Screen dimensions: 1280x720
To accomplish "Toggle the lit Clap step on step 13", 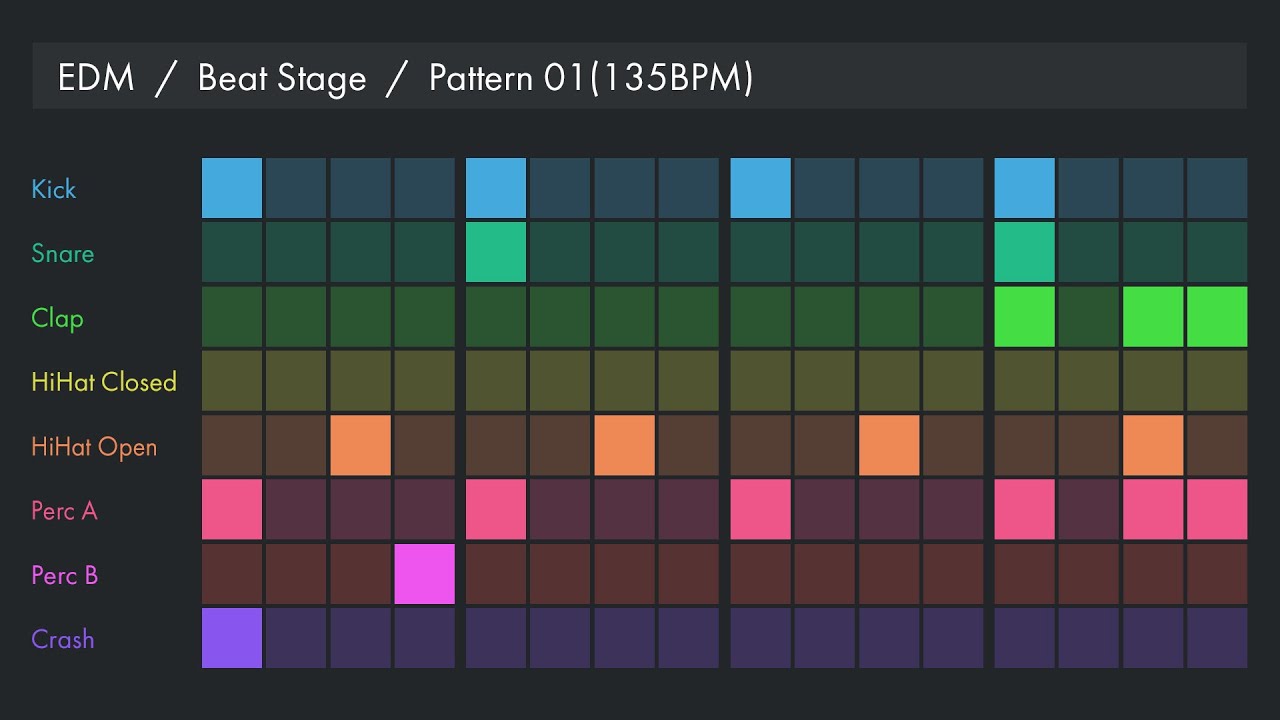I will [1024, 316].
